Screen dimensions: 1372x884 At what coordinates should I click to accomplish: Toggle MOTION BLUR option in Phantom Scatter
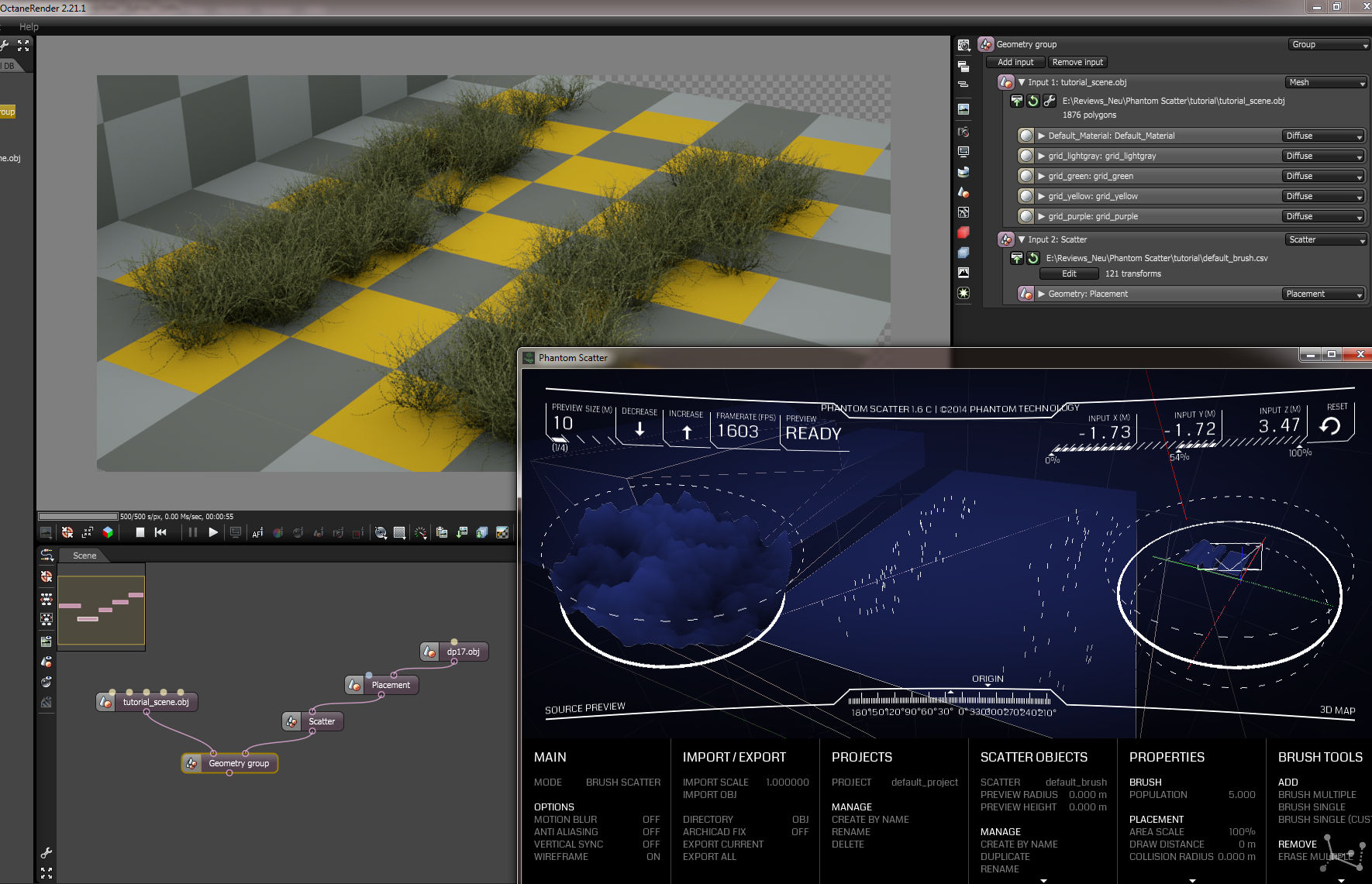(597, 819)
